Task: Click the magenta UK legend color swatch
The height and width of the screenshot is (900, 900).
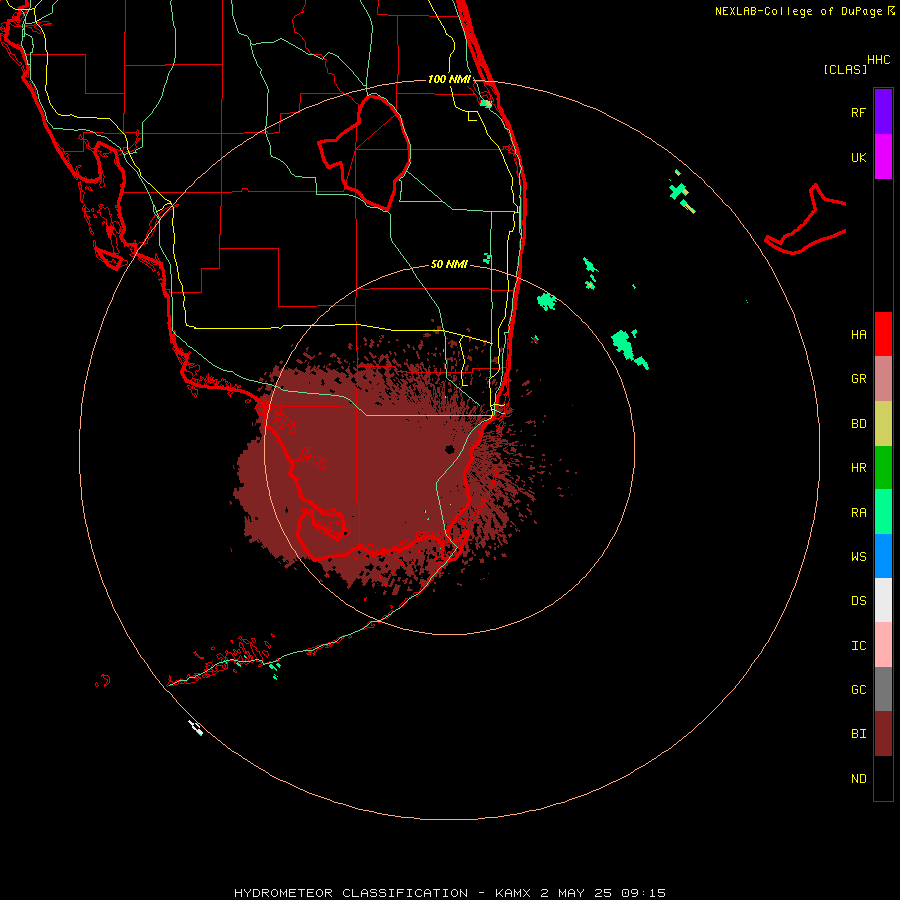Action: point(883,157)
